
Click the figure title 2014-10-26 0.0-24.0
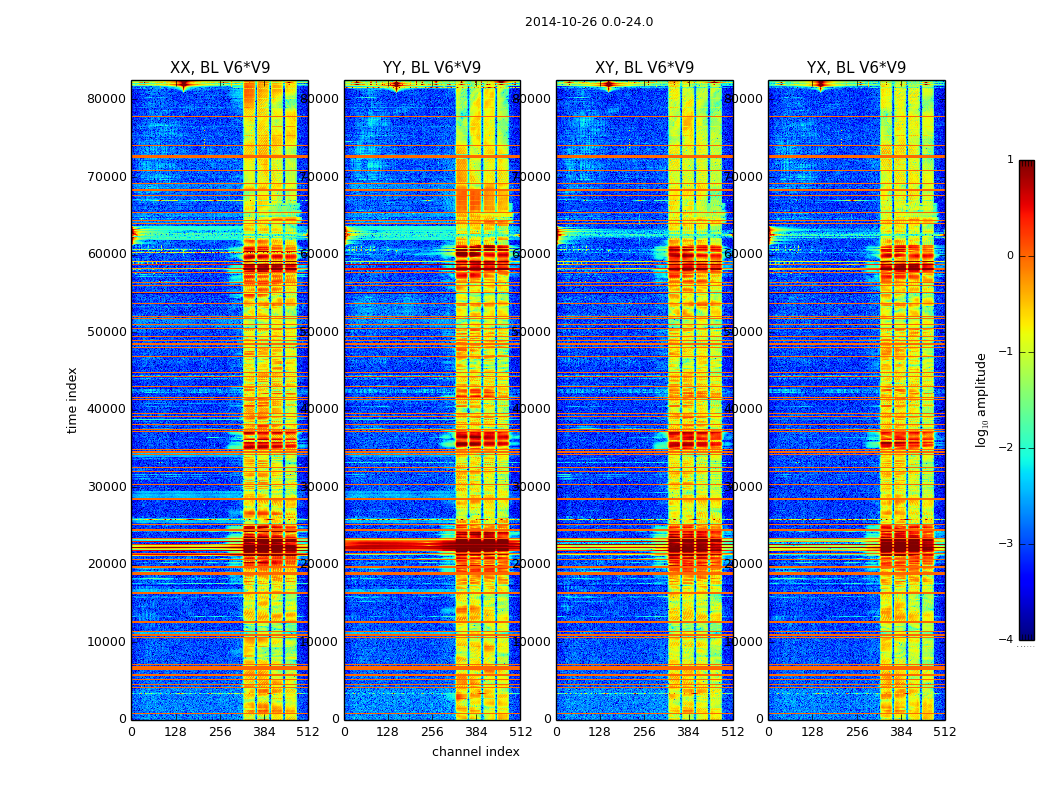[588, 22]
